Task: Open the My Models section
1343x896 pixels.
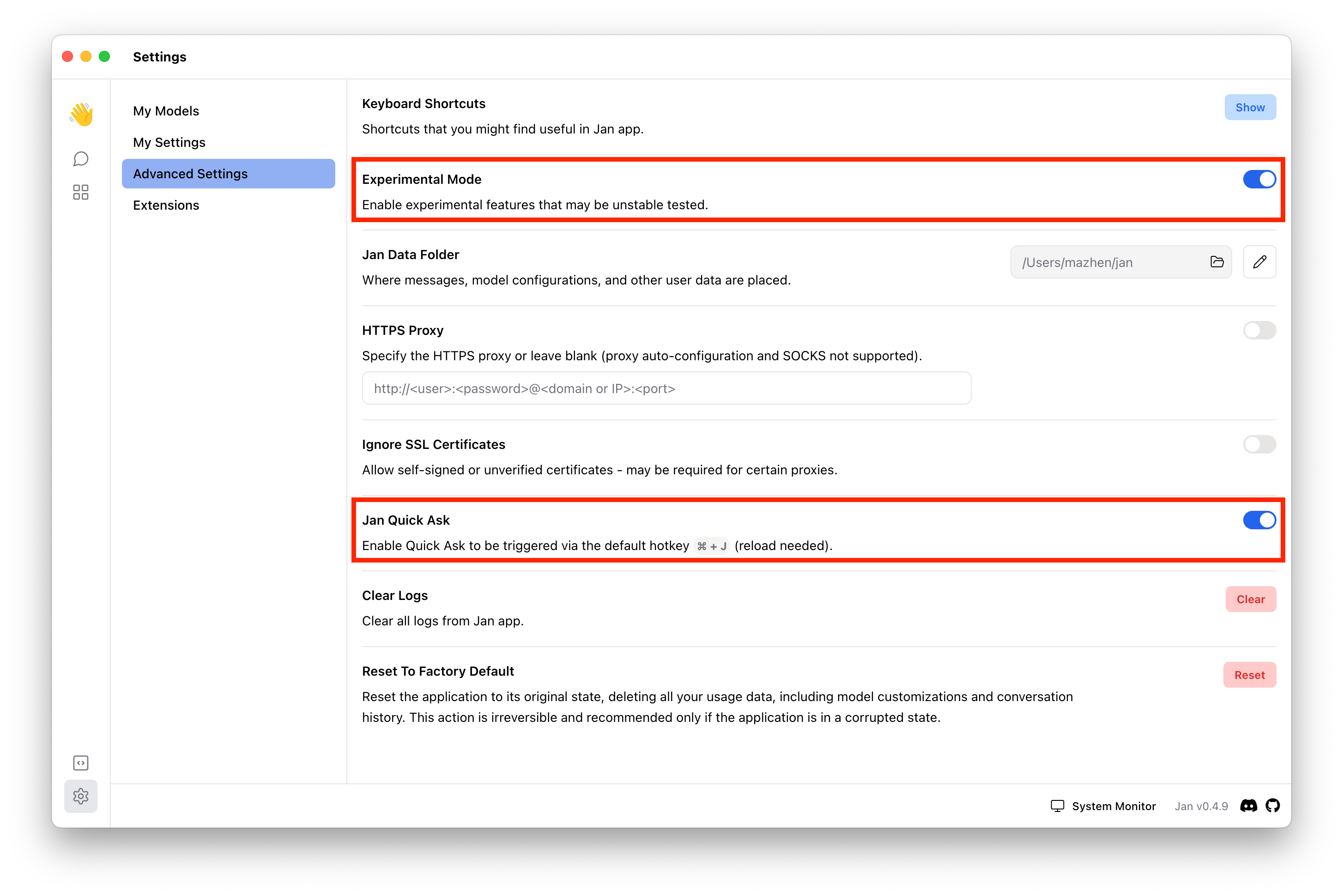Action: [166, 111]
